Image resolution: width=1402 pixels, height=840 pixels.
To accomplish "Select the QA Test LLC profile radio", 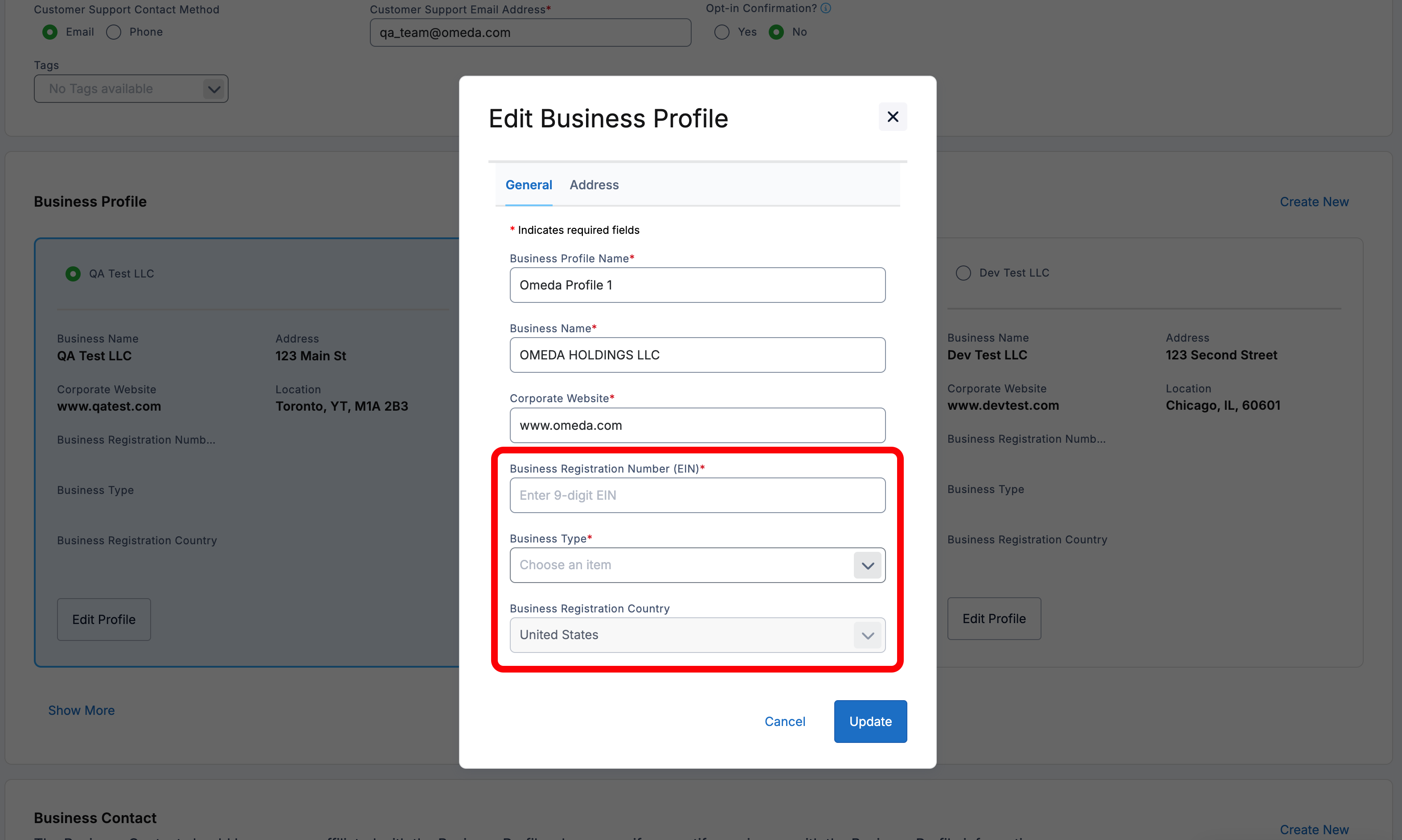I will (73, 274).
